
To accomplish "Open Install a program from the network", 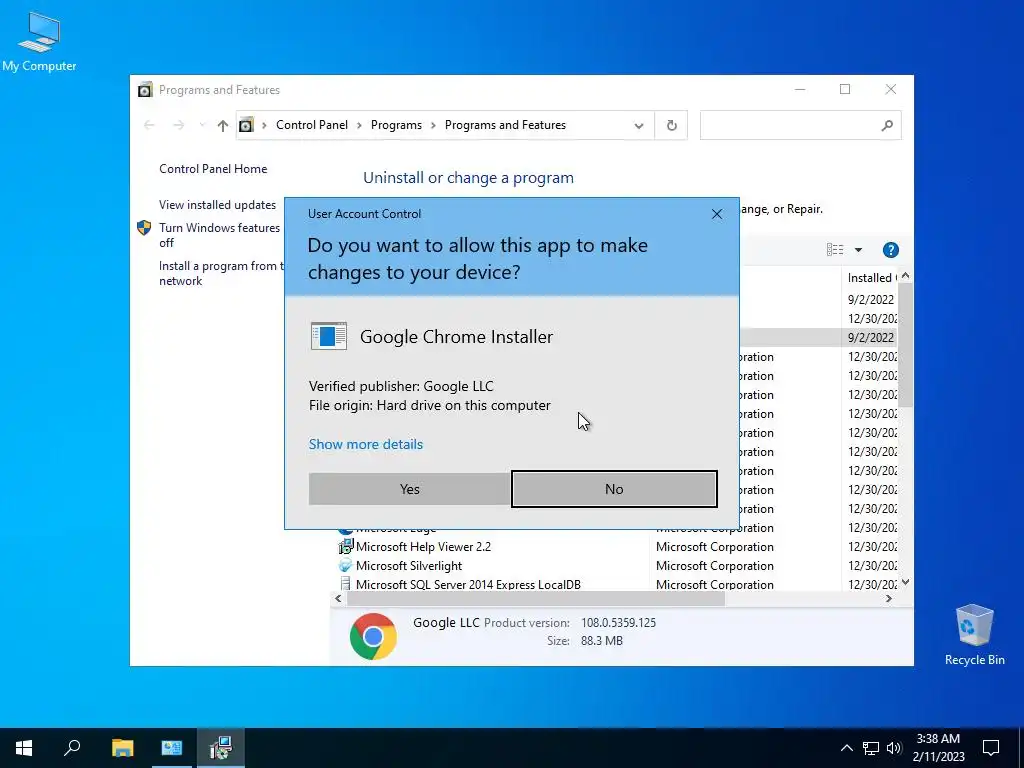I will [x=221, y=274].
